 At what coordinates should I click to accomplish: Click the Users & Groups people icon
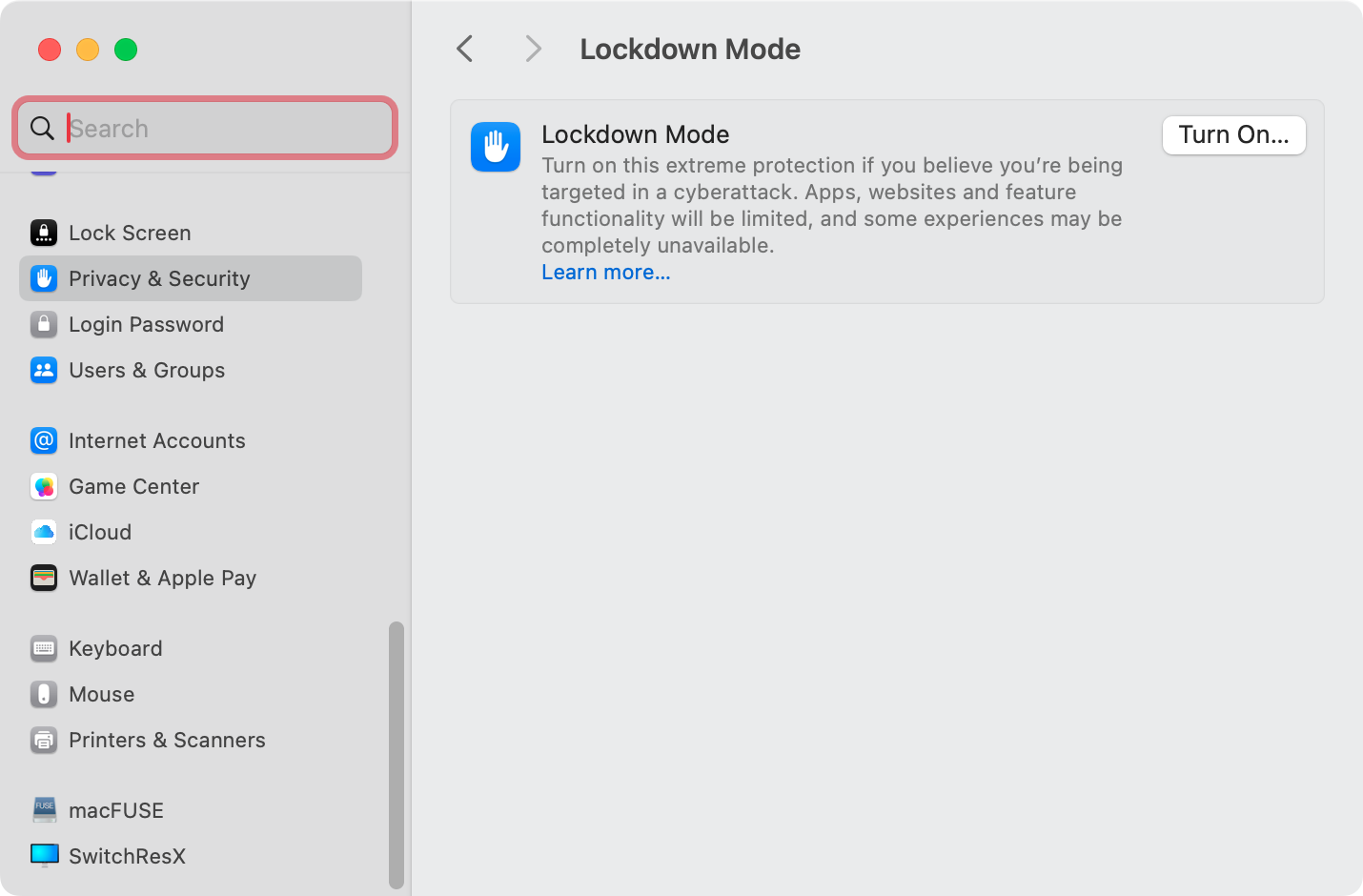[44, 370]
